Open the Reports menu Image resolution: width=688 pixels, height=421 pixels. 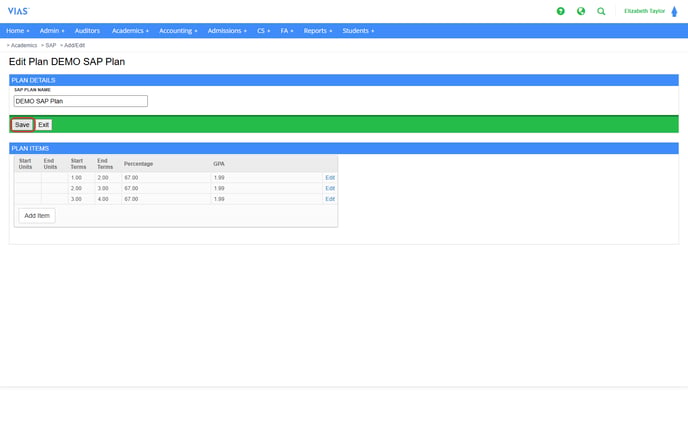[x=318, y=31]
